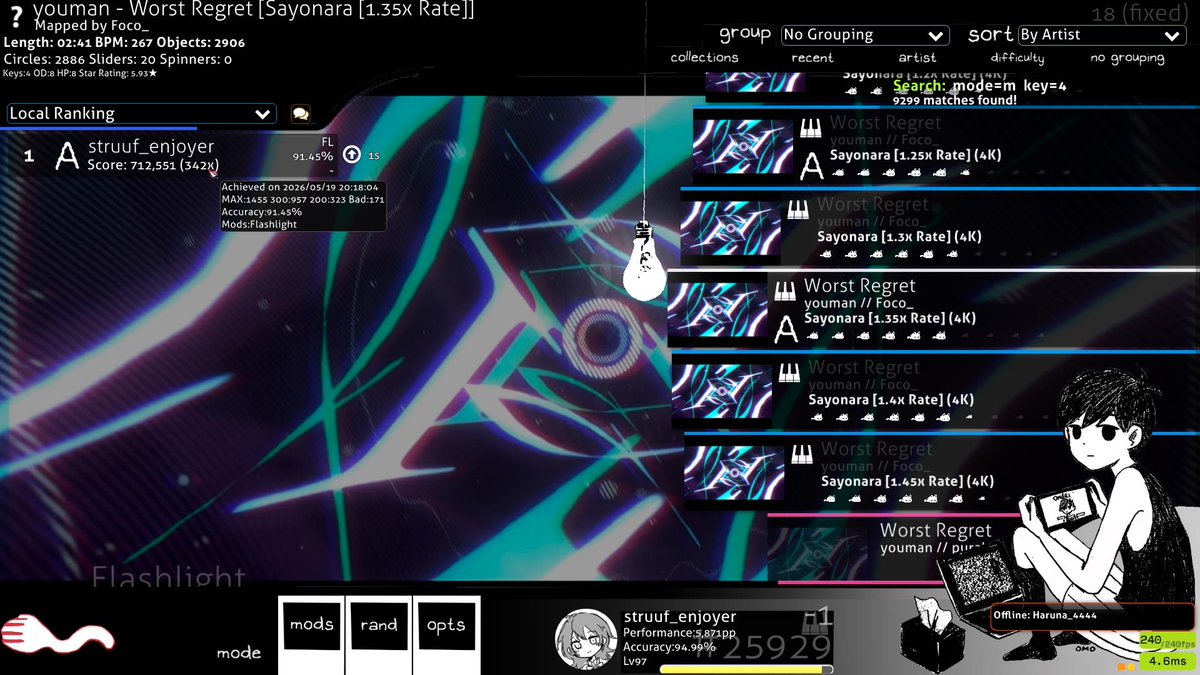1200x675 pixels.
Task: Switch to the recent tab
Action: (812, 58)
